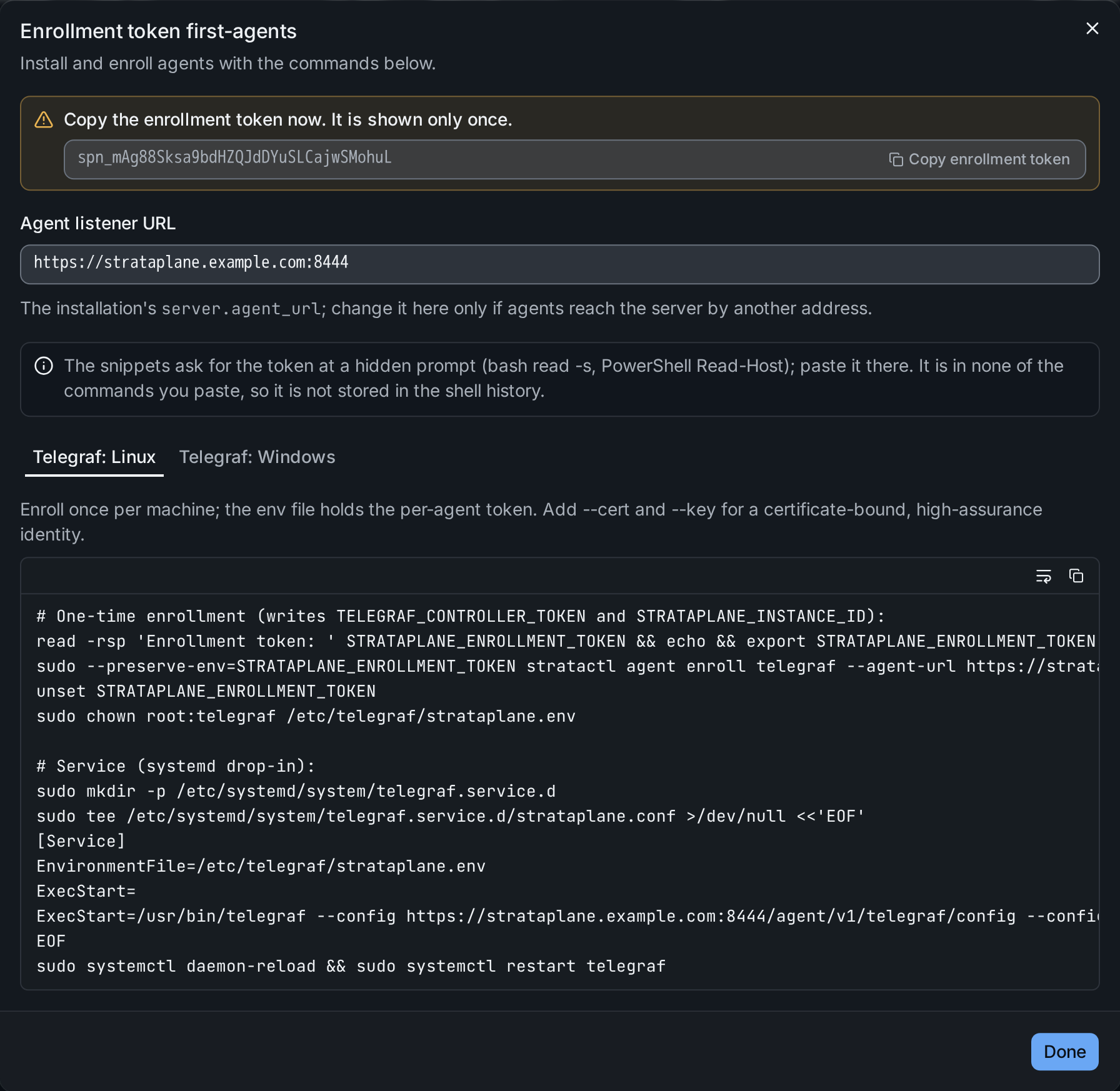This screenshot has height=1091, width=1120.
Task: Click the 'server.agent_url' inline code text
Action: click(x=241, y=309)
